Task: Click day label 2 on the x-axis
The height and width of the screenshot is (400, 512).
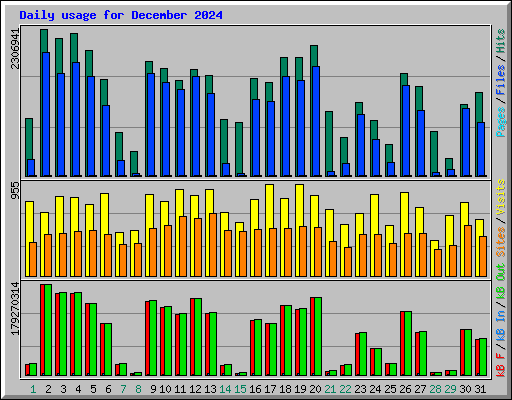Action: 48,389
